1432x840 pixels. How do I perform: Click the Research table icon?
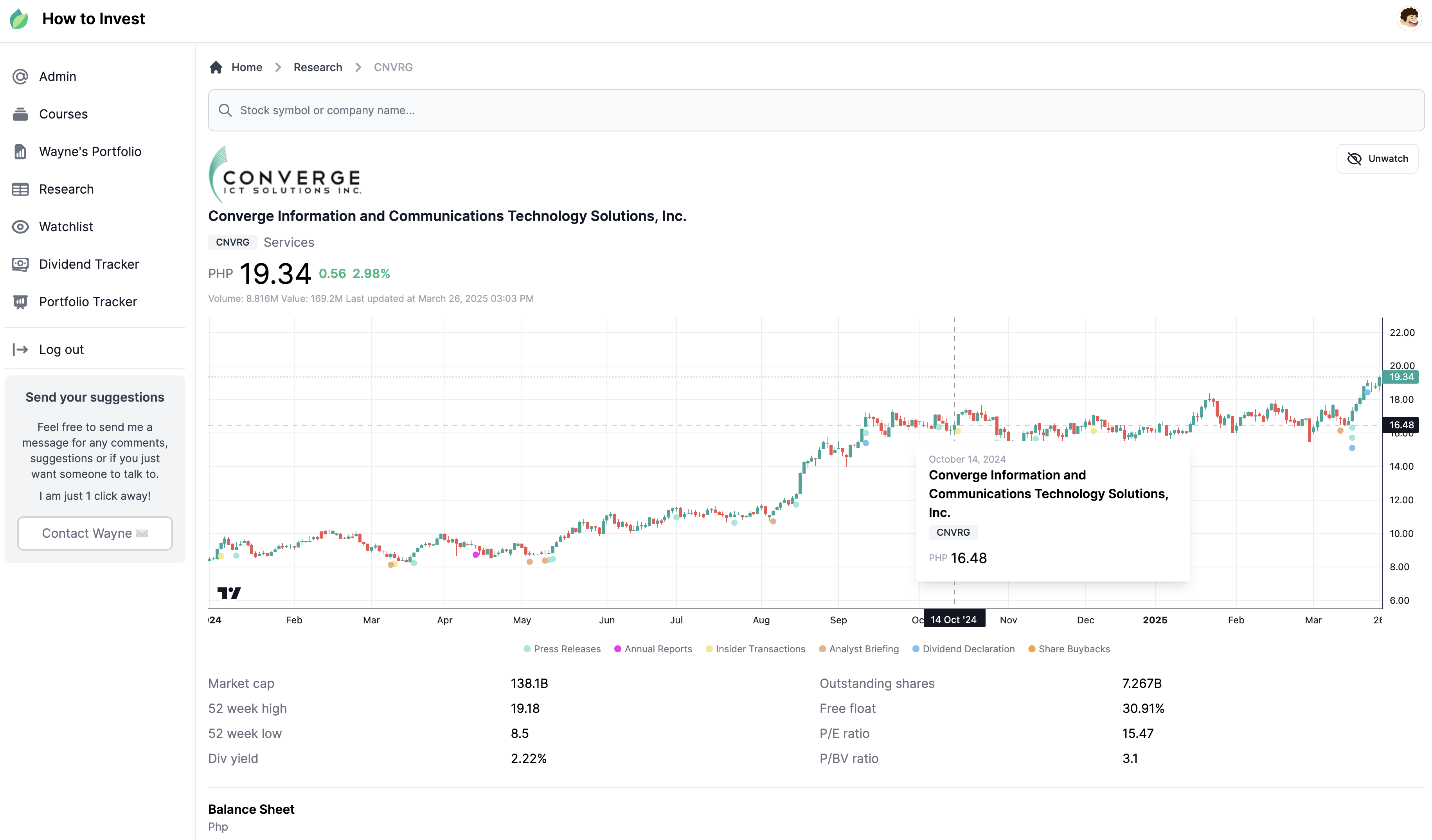[20, 189]
